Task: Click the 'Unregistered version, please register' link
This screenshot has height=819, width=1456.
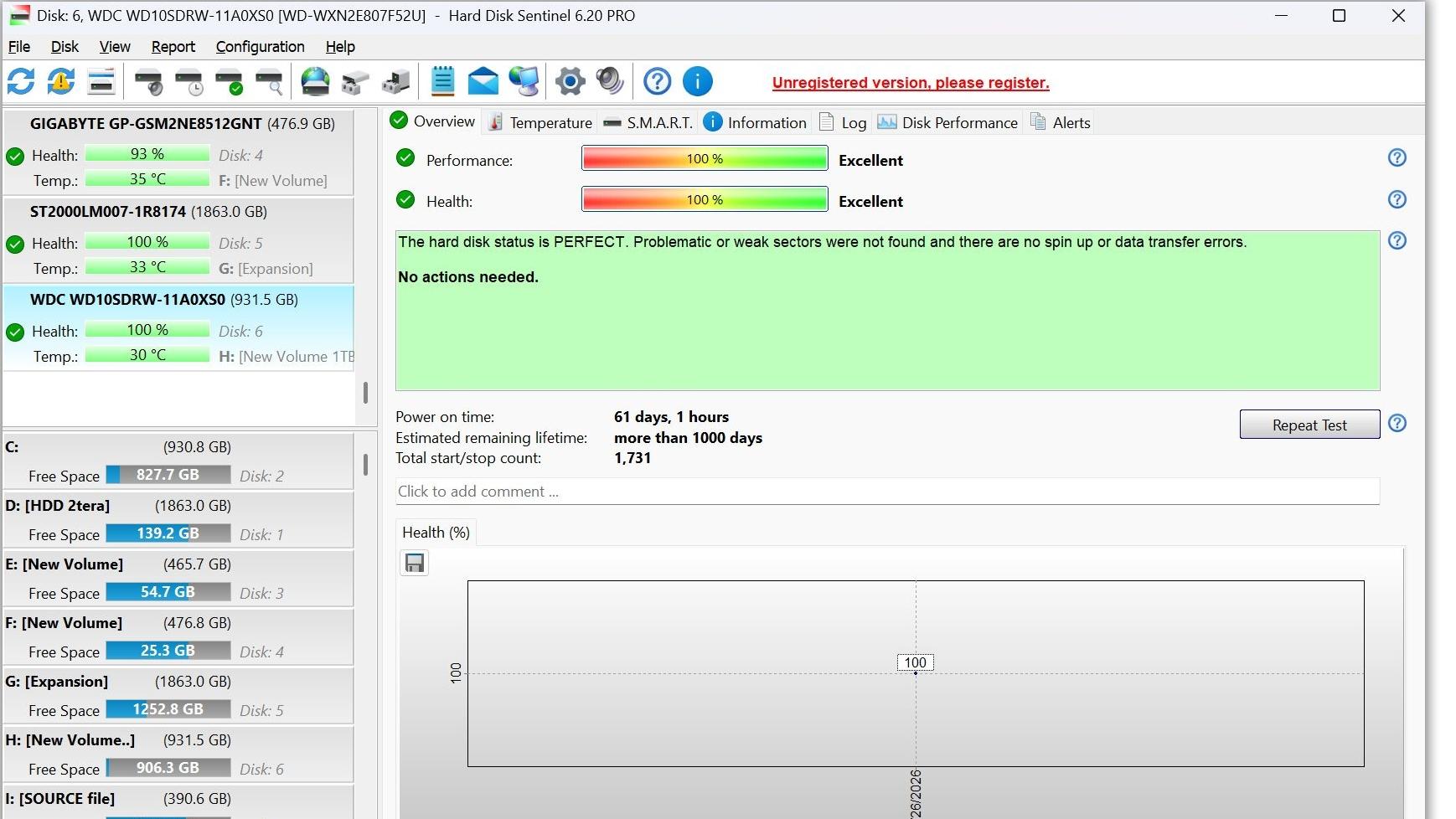Action: click(x=910, y=83)
